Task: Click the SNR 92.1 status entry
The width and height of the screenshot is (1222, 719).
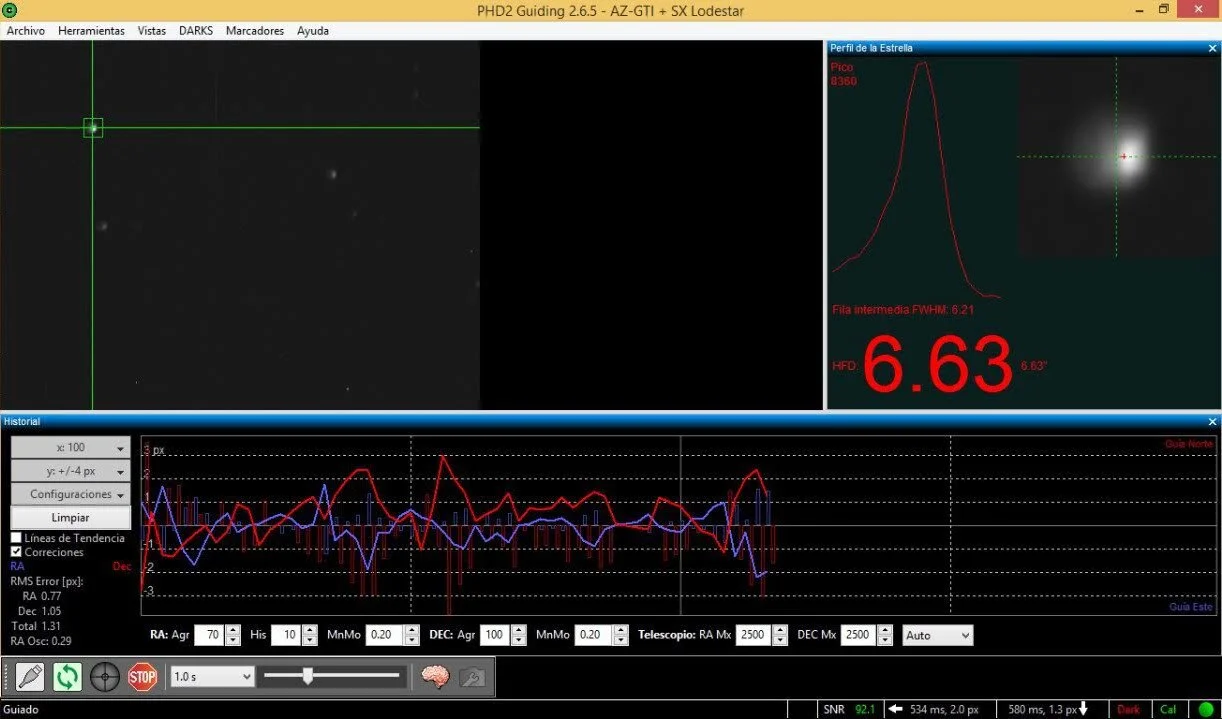Action: click(850, 710)
